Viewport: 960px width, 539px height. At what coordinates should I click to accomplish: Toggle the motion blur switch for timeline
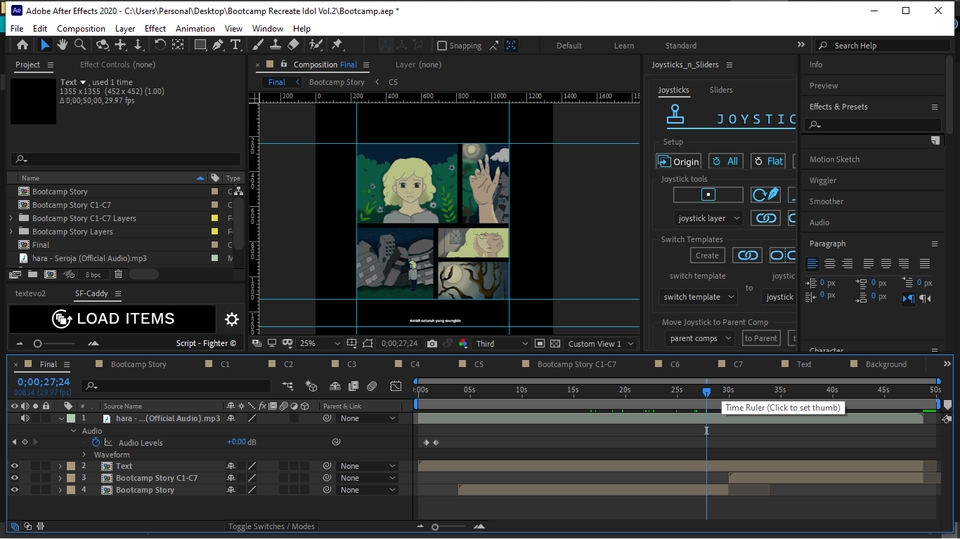pos(372,386)
